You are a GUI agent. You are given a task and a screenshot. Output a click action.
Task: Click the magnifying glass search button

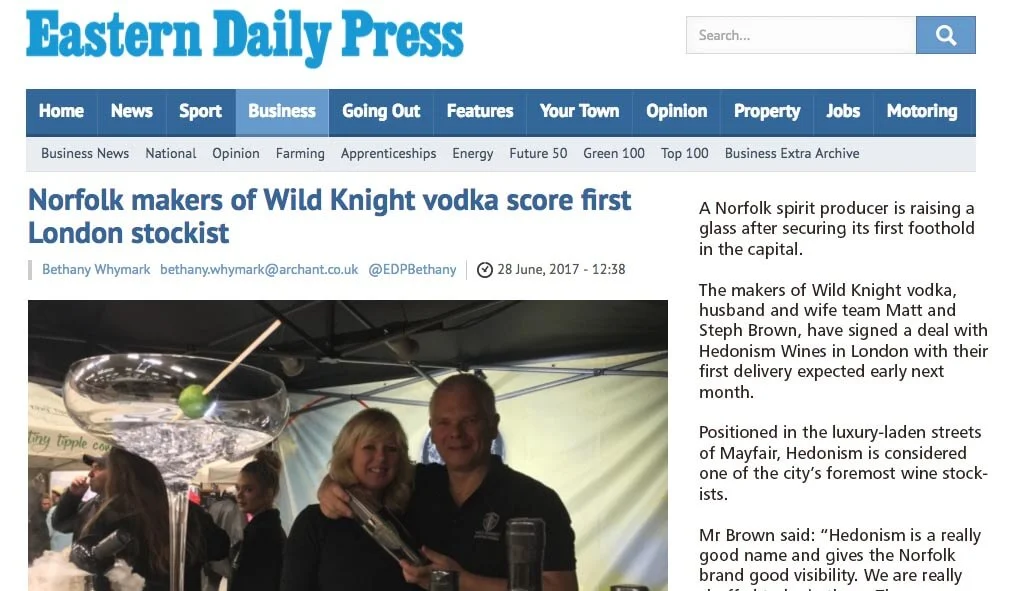(945, 35)
